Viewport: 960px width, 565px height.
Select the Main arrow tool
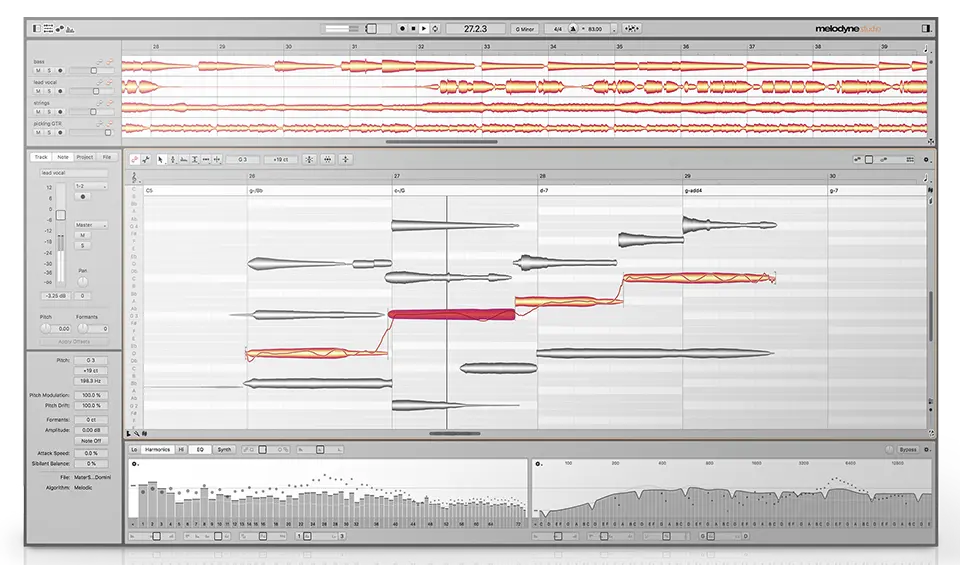tap(160, 159)
